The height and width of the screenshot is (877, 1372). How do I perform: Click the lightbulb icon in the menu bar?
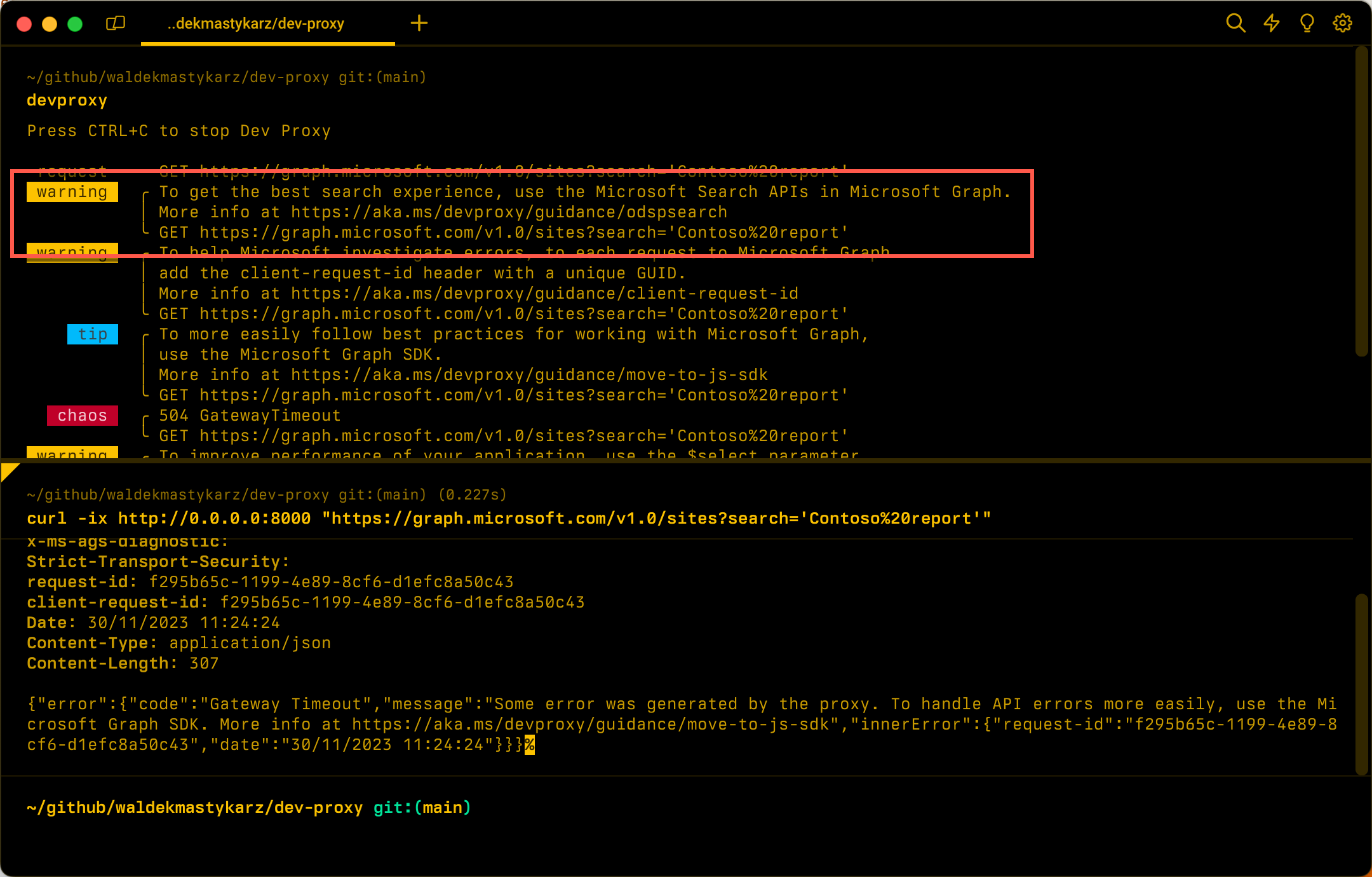(x=1308, y=22)
